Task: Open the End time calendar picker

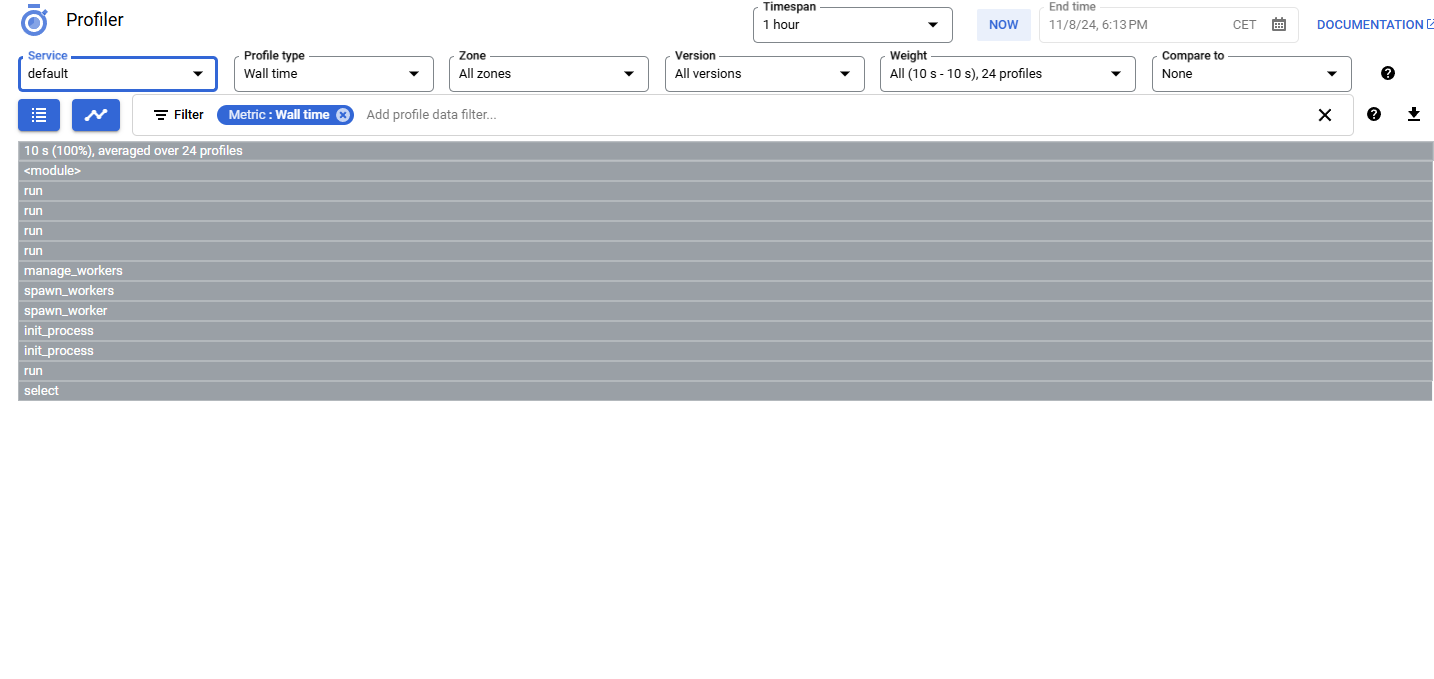Action: 1279,25
